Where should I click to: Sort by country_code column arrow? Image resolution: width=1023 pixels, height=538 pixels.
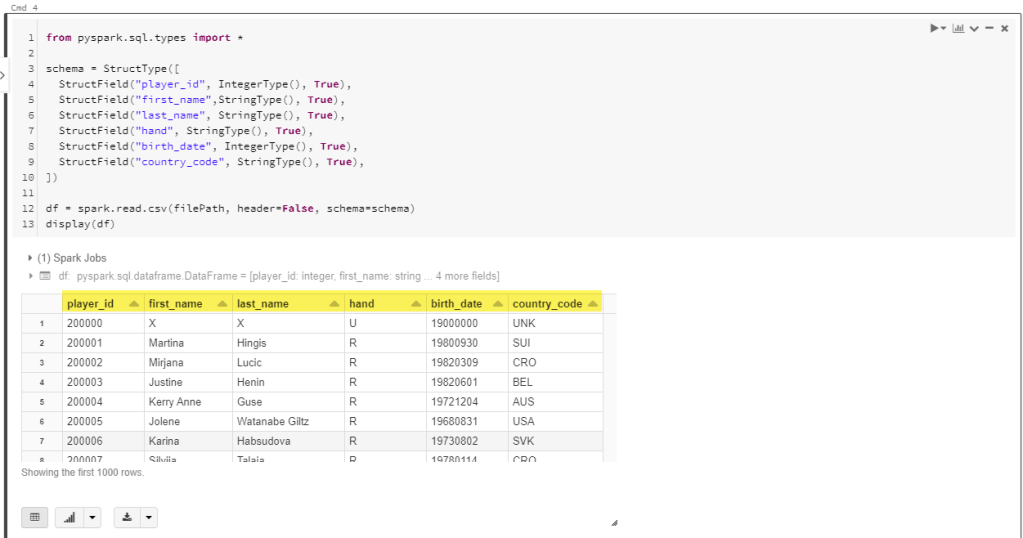pos(592,304)
